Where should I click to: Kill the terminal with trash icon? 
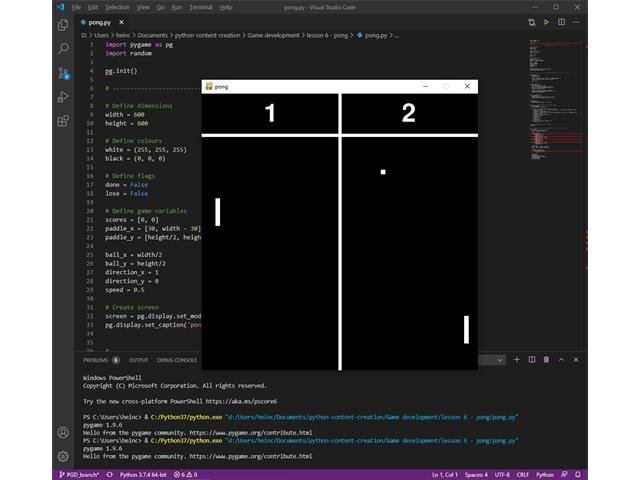546,359
